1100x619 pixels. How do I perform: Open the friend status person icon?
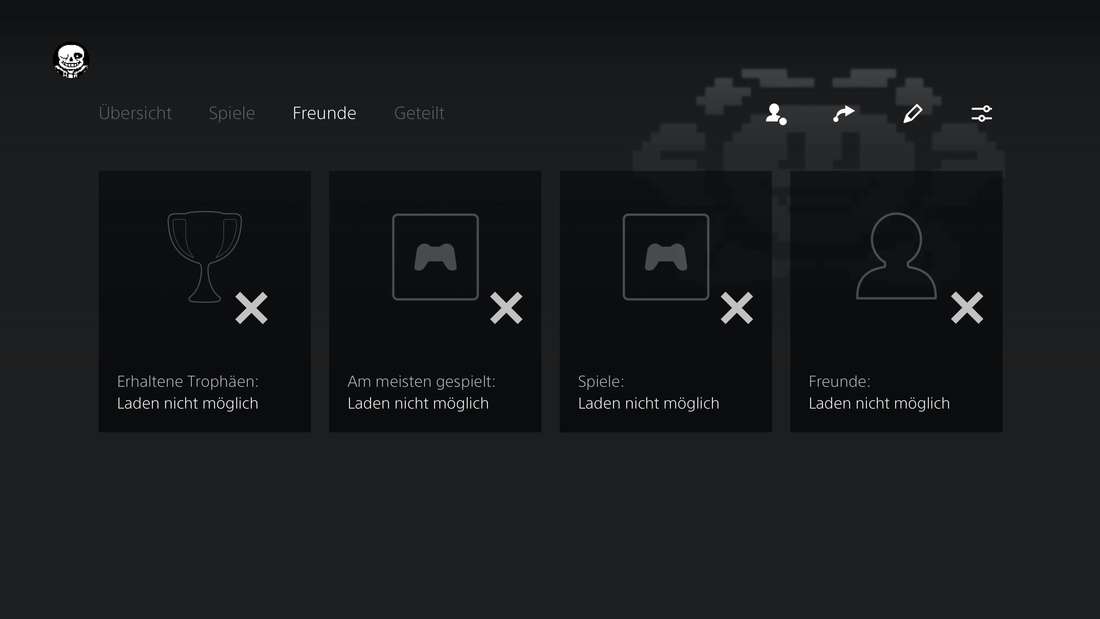[776, 114]
